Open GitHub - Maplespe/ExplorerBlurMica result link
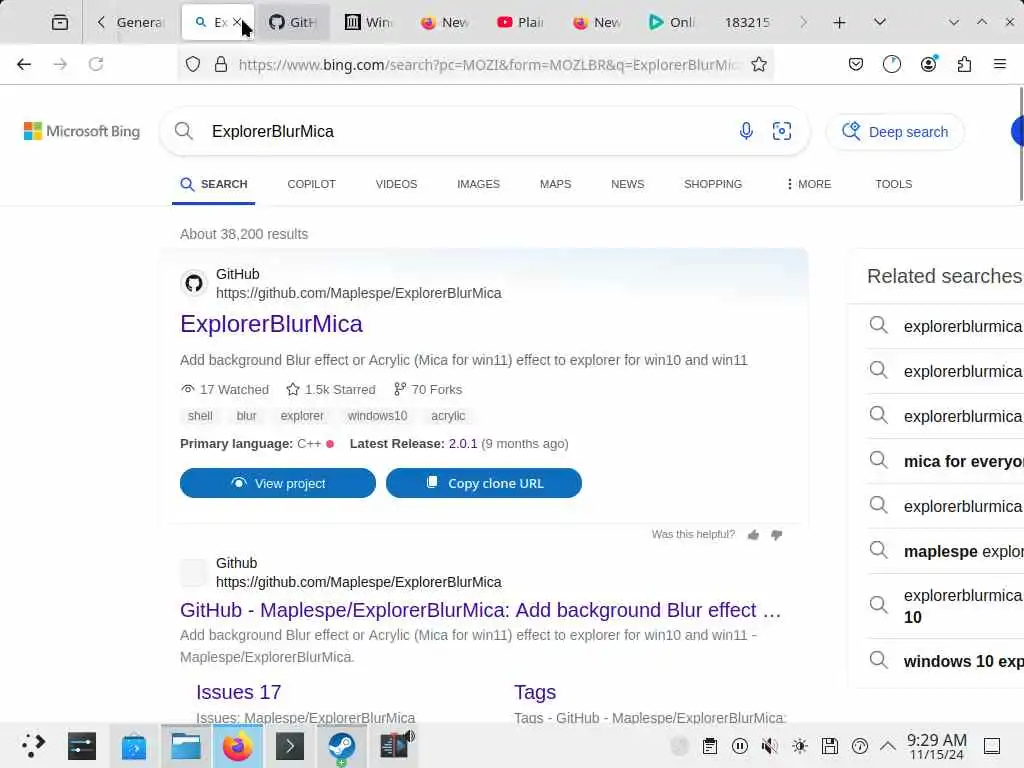The image size is (1024, 768). coord(481,610)
